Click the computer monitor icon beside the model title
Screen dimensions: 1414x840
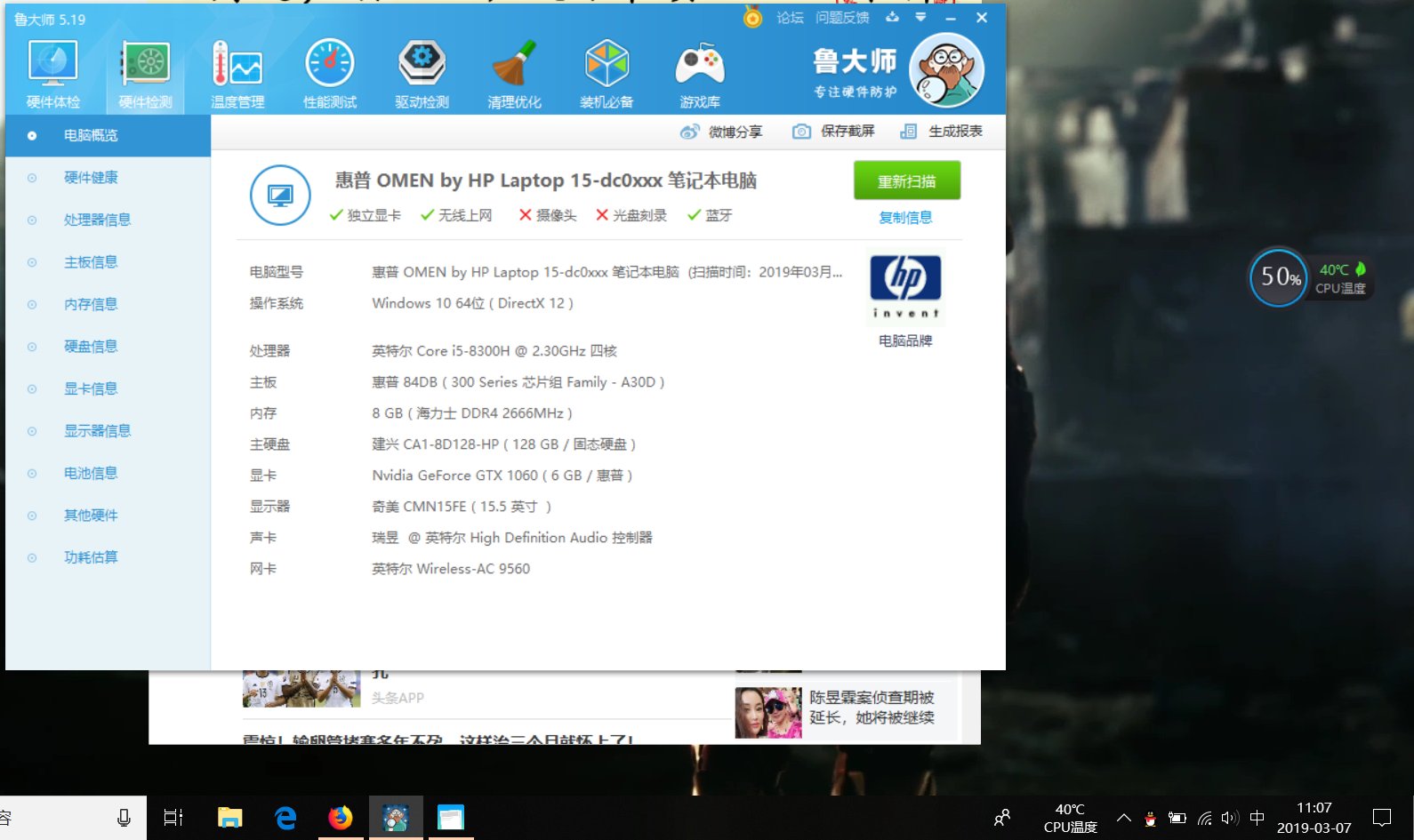[280, 196]
